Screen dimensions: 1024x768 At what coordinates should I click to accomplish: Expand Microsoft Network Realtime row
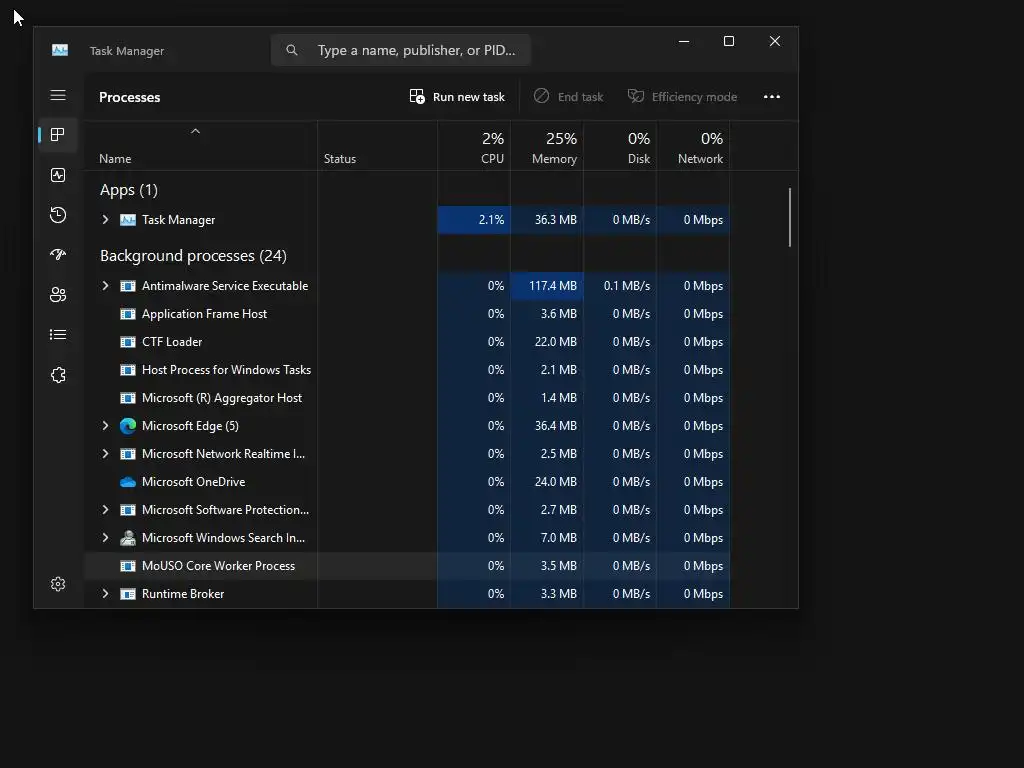point(105,453)
